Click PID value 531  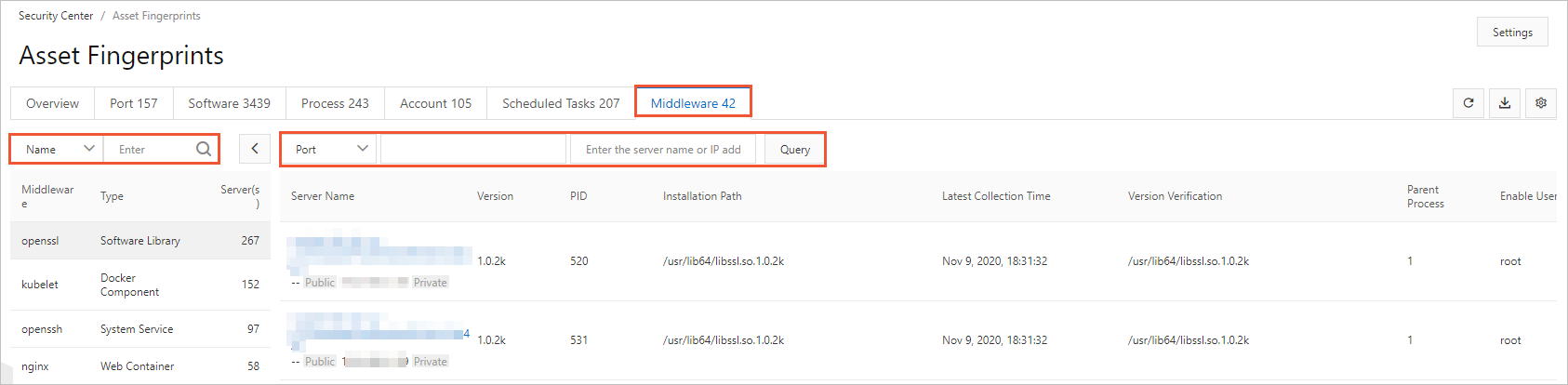click(579, 340)
